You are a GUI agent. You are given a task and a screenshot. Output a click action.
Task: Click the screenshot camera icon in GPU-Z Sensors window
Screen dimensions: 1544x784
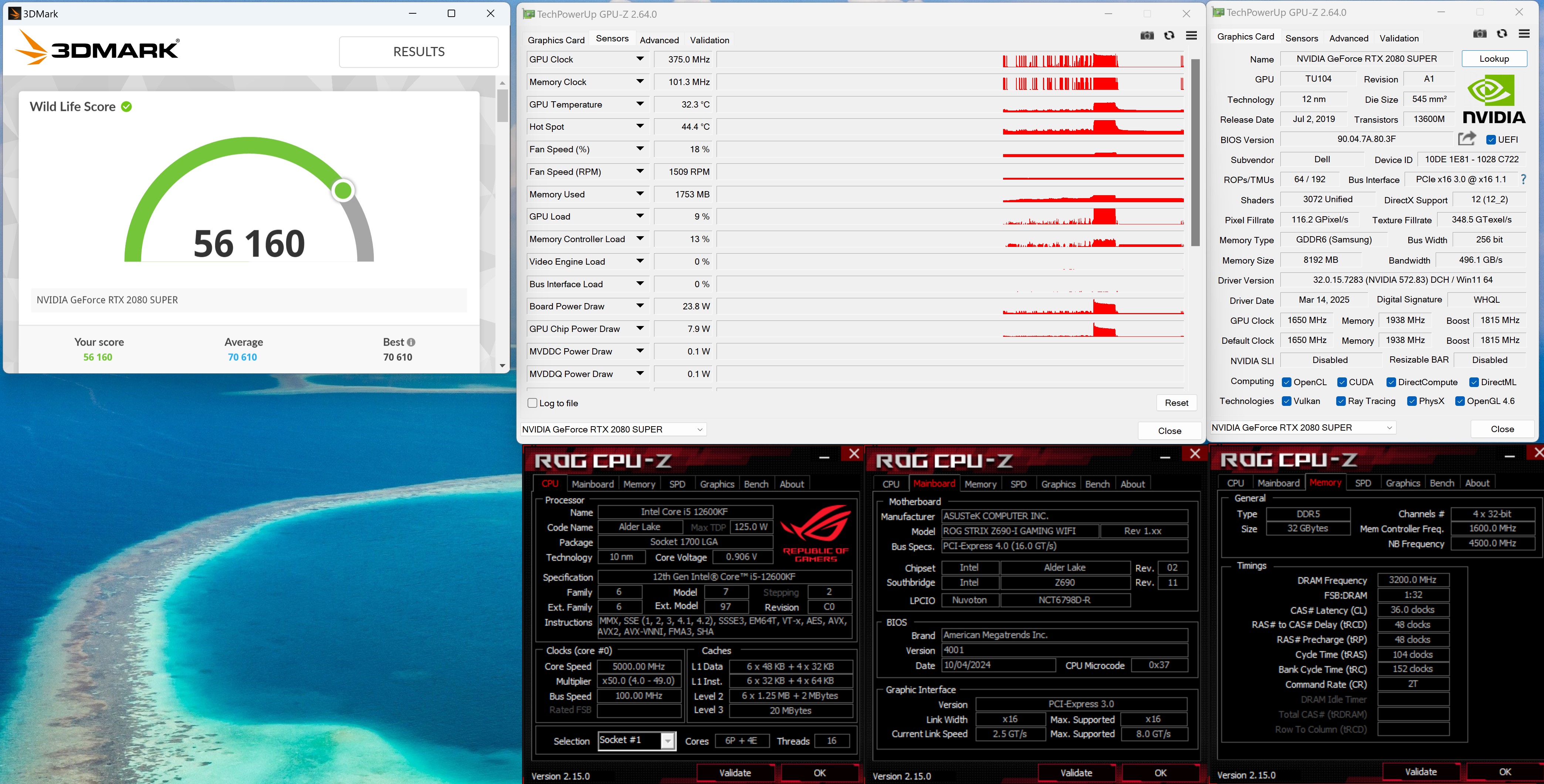point(1147,36)
